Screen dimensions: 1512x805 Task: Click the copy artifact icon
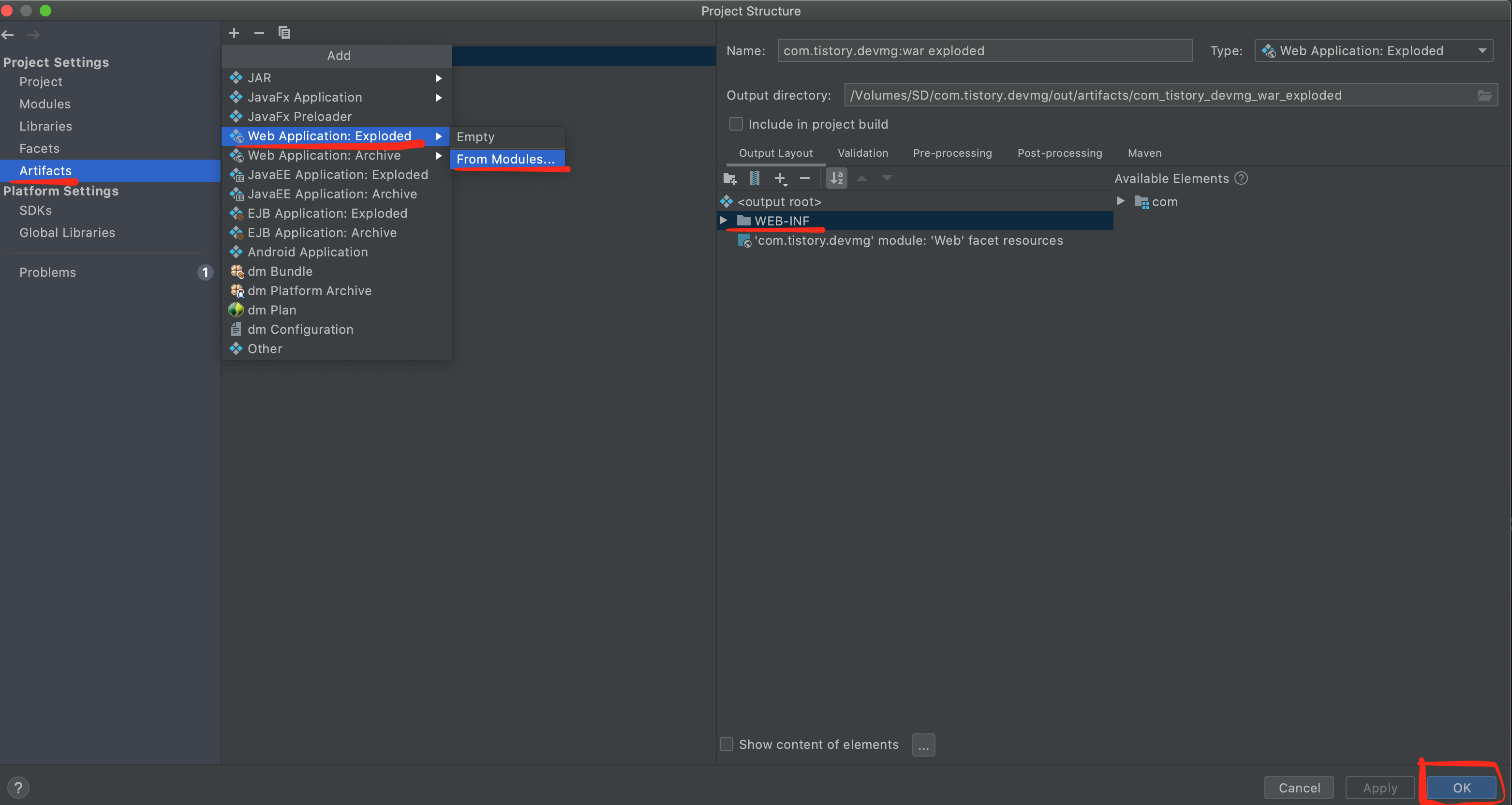coord(284,33)
